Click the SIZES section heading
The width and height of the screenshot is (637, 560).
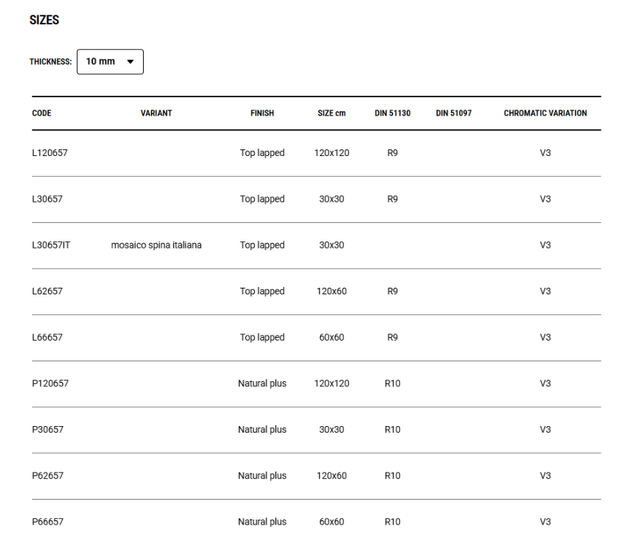point(44,20)
